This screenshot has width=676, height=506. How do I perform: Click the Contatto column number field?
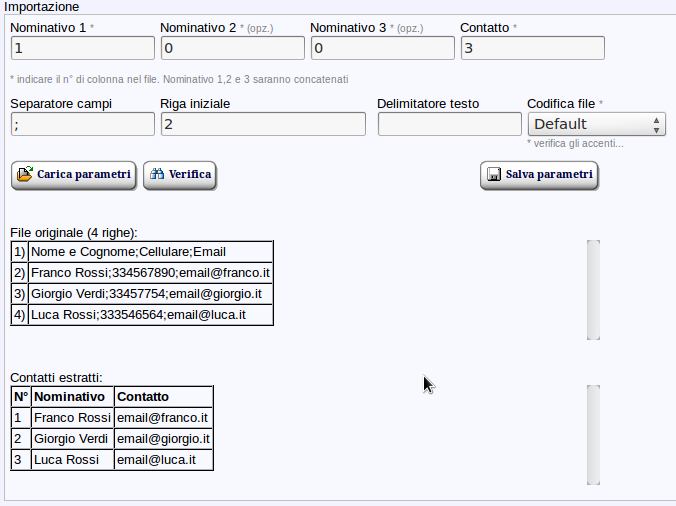pos(532,48)
